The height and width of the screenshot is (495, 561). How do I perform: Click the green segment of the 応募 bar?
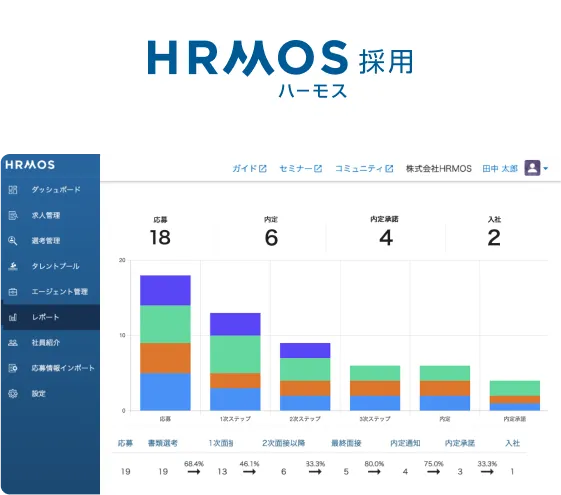pos(165,324)
